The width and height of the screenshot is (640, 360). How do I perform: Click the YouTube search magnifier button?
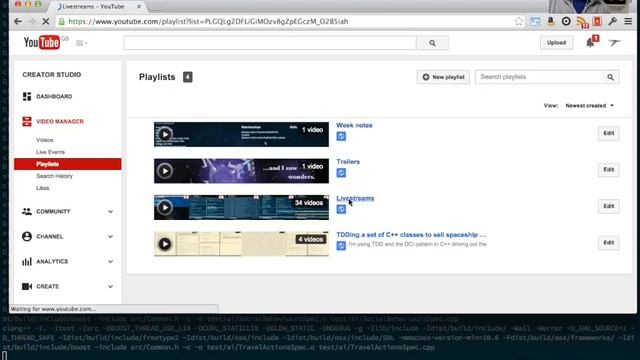click(432, 43)
